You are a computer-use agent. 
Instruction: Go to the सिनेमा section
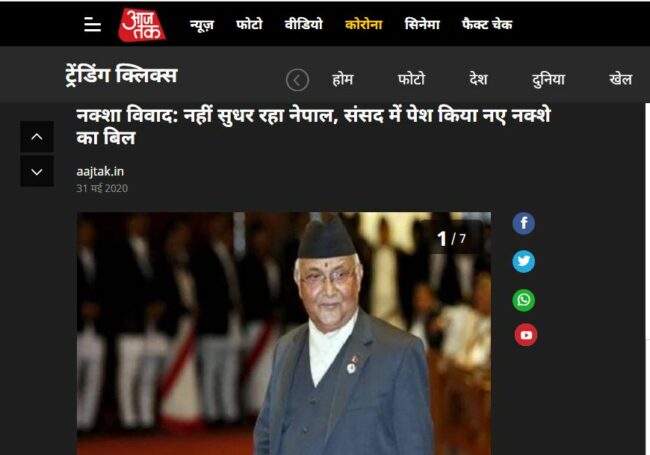click(422, 24)
